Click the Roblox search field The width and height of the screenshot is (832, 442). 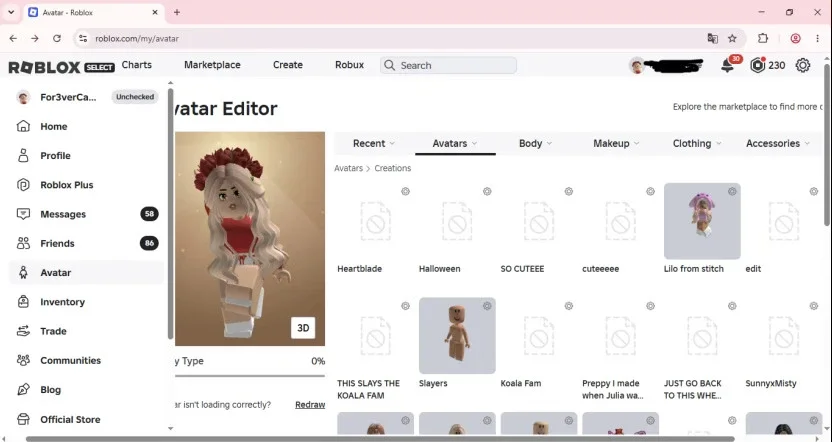coord(448,65)
